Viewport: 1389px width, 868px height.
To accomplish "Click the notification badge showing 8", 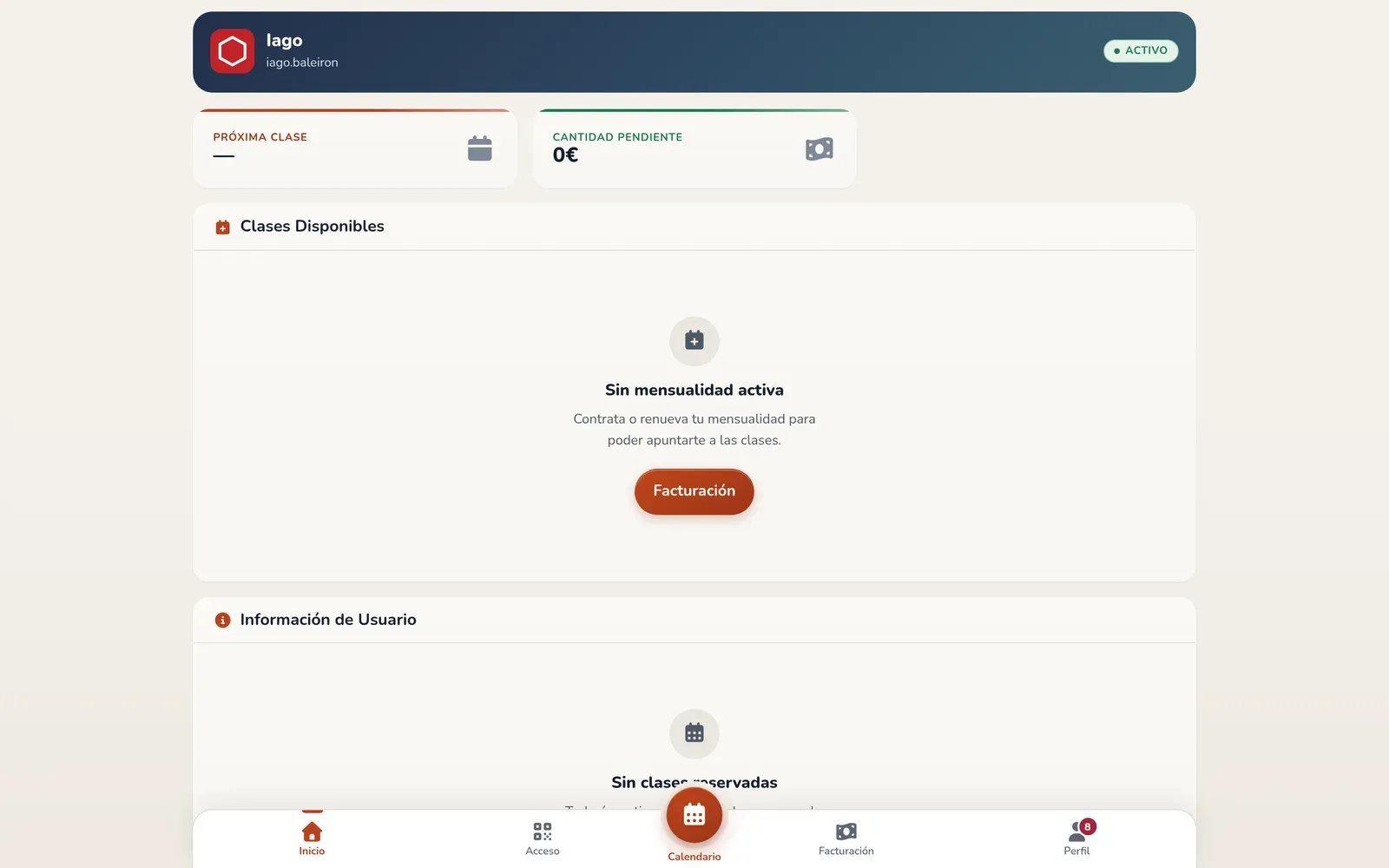I will 1087,826.
